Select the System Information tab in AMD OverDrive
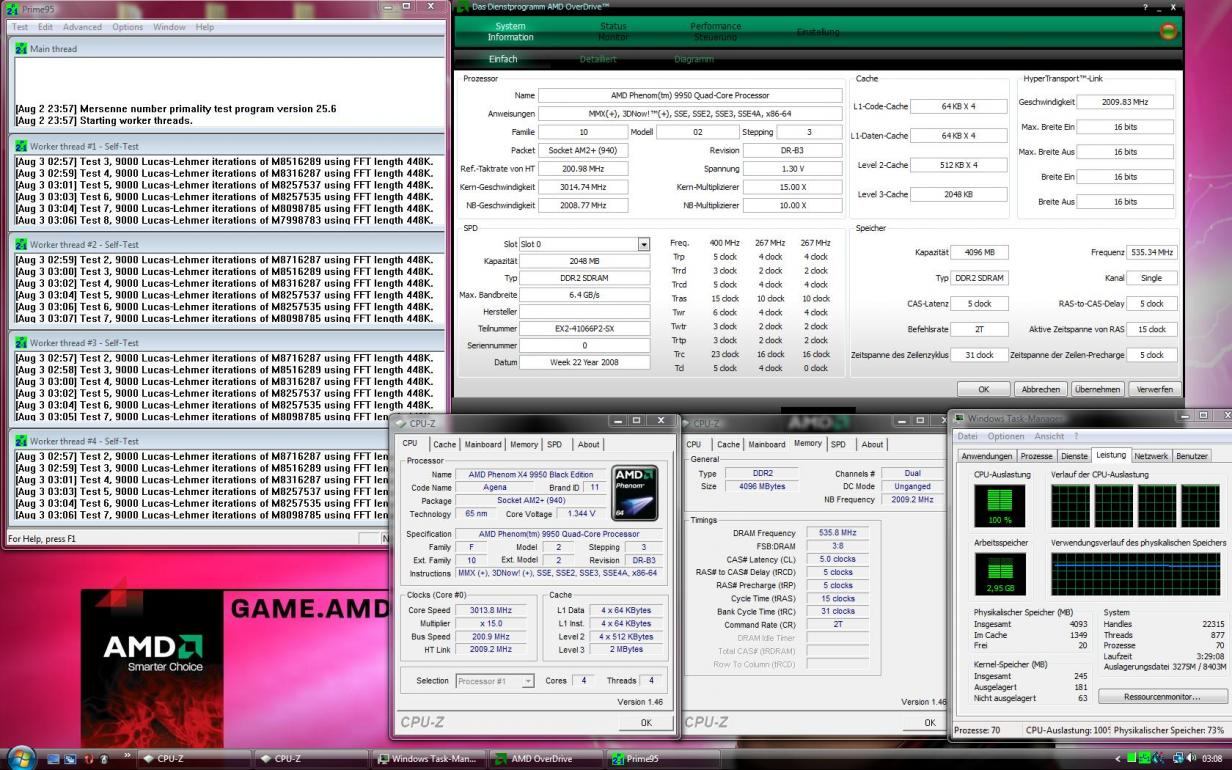This screenshot has height=770, width=1232. point(511,32)
